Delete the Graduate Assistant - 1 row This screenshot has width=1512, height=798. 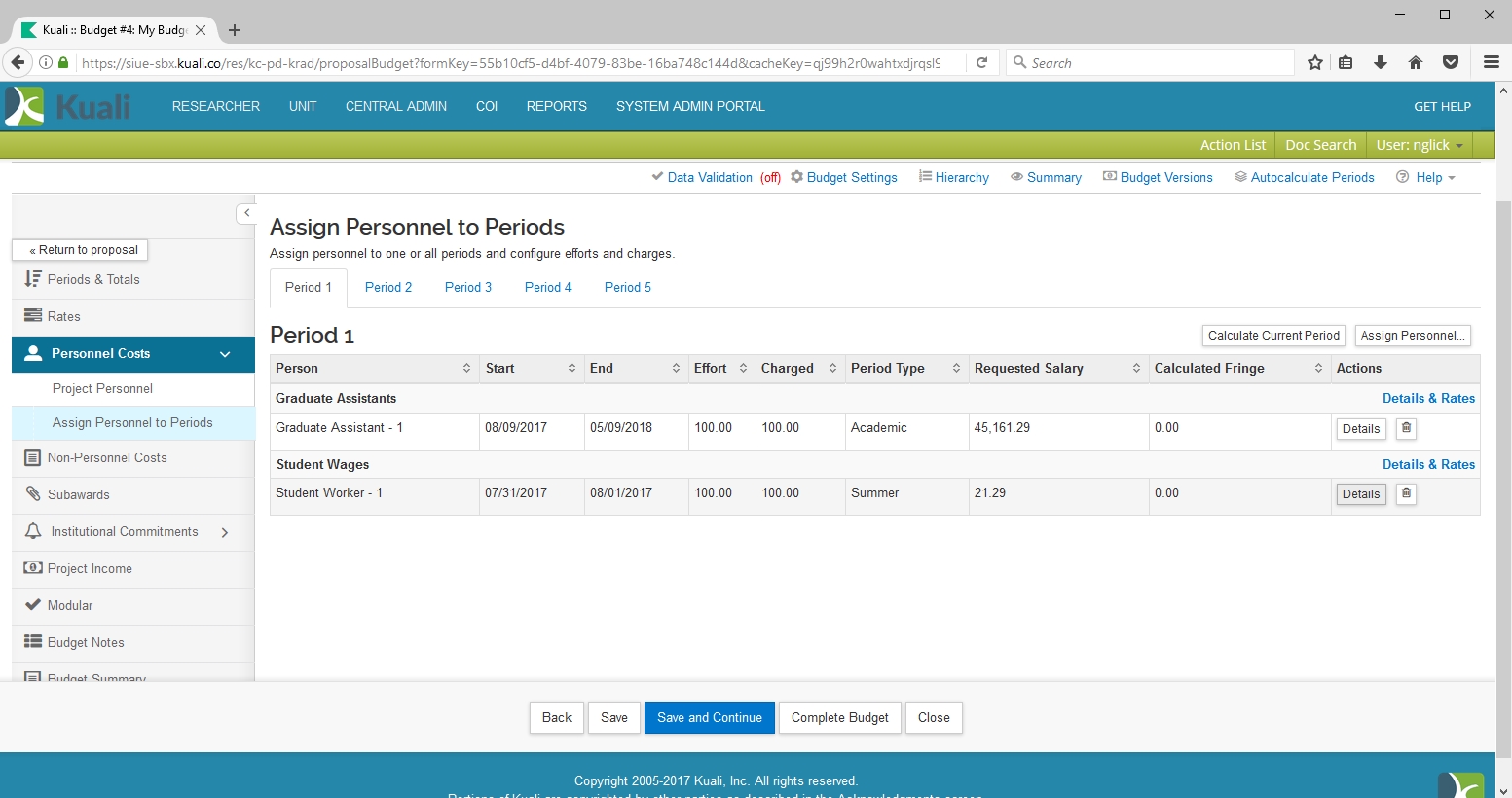1406,428
